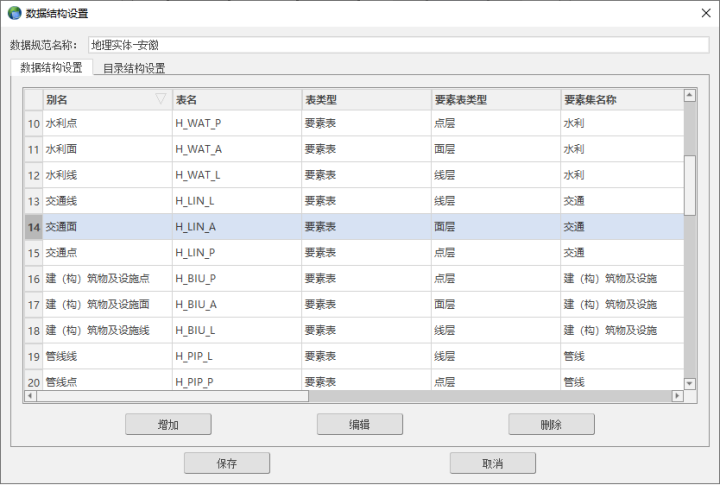Select row 10 header for 水利点
This screenshot has height=485, width=720.
coord(33,124)
